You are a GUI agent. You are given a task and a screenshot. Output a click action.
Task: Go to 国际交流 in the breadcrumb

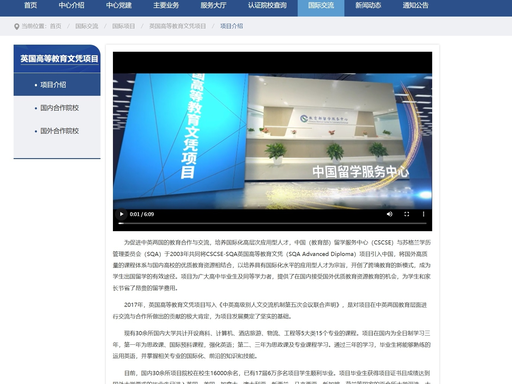87,26
